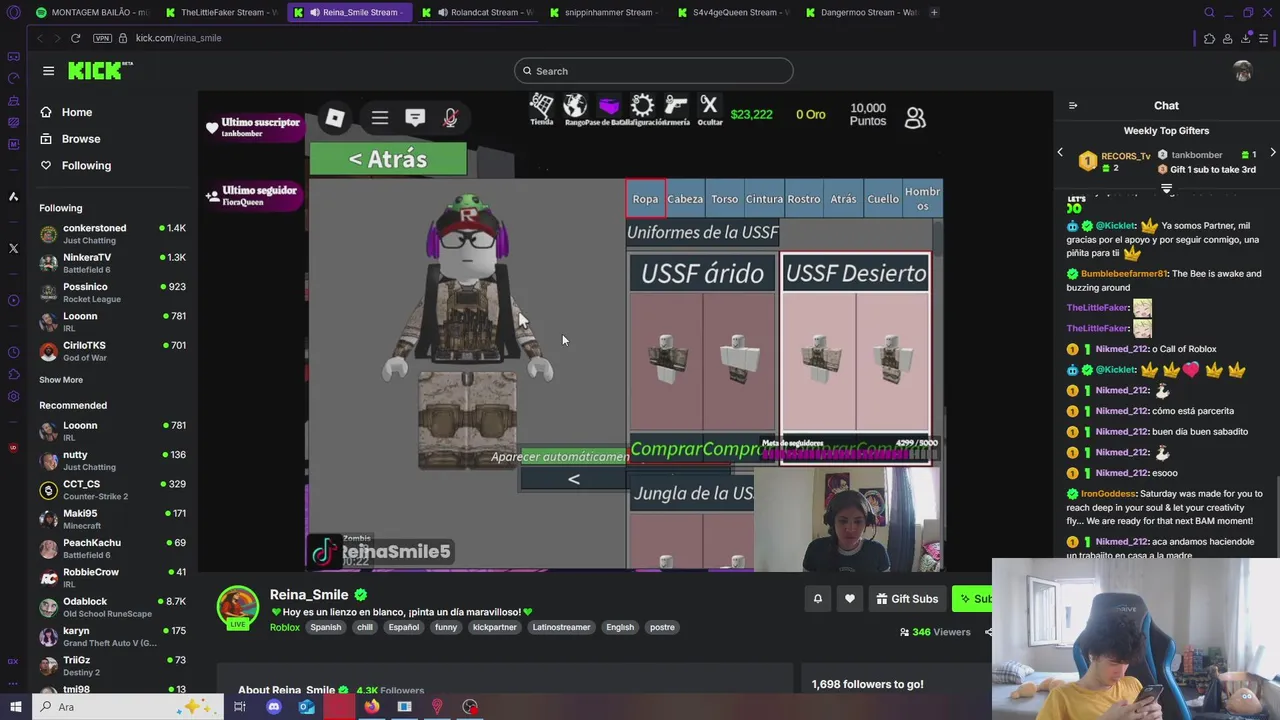Click the green Subscribe button

(972, 599)
